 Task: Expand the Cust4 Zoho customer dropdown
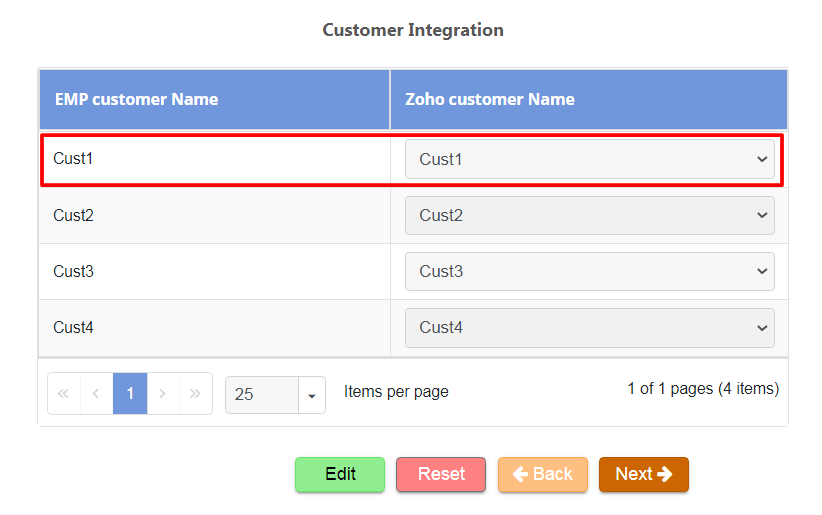coord(589,327)
